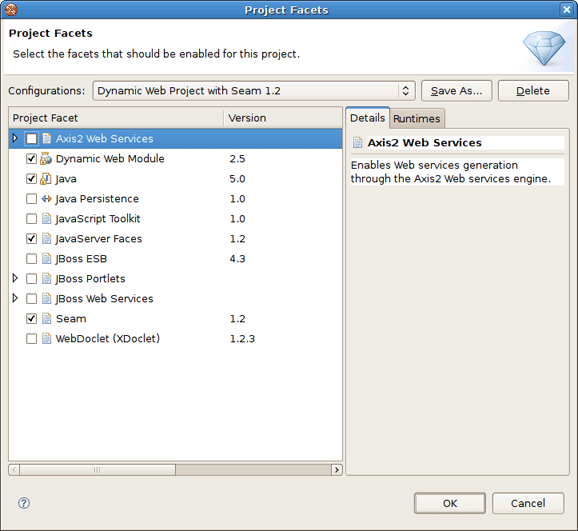Click the scrollbar left arrow
This screenshot has height=531, width=578.
click(14, 470)
